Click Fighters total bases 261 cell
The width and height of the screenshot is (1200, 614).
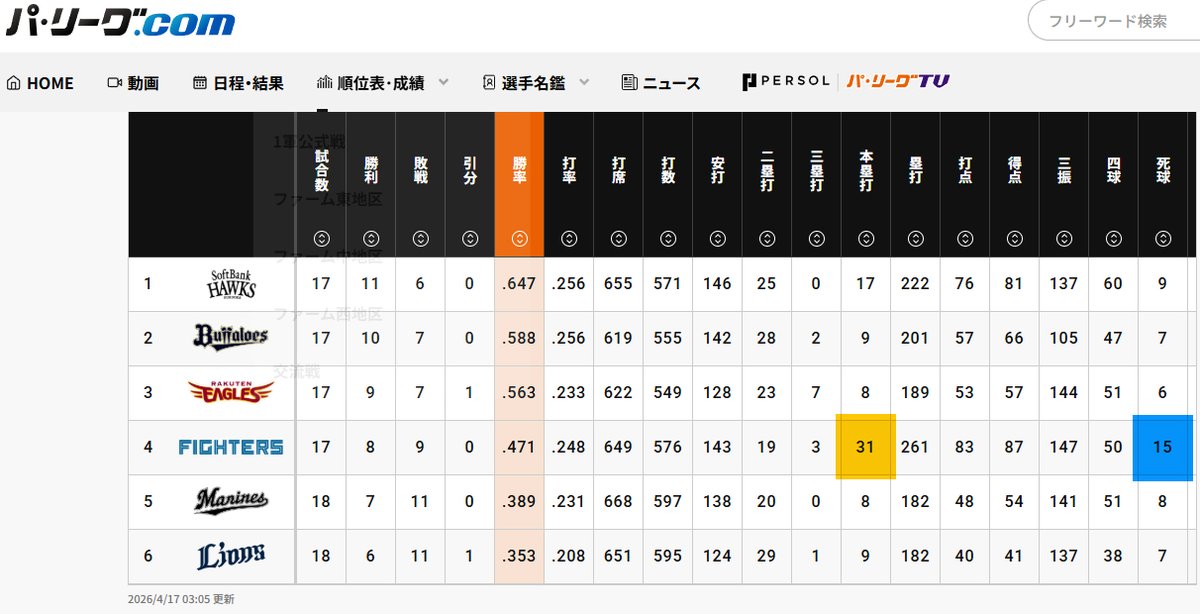pos(915,447)
